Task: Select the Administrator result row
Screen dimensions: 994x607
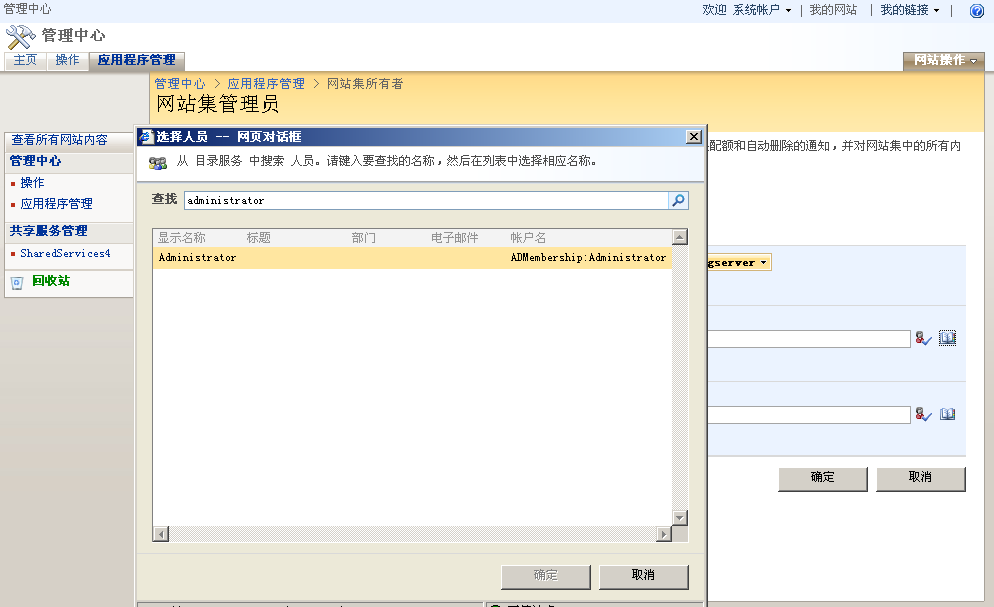Action: click(412, 258)
